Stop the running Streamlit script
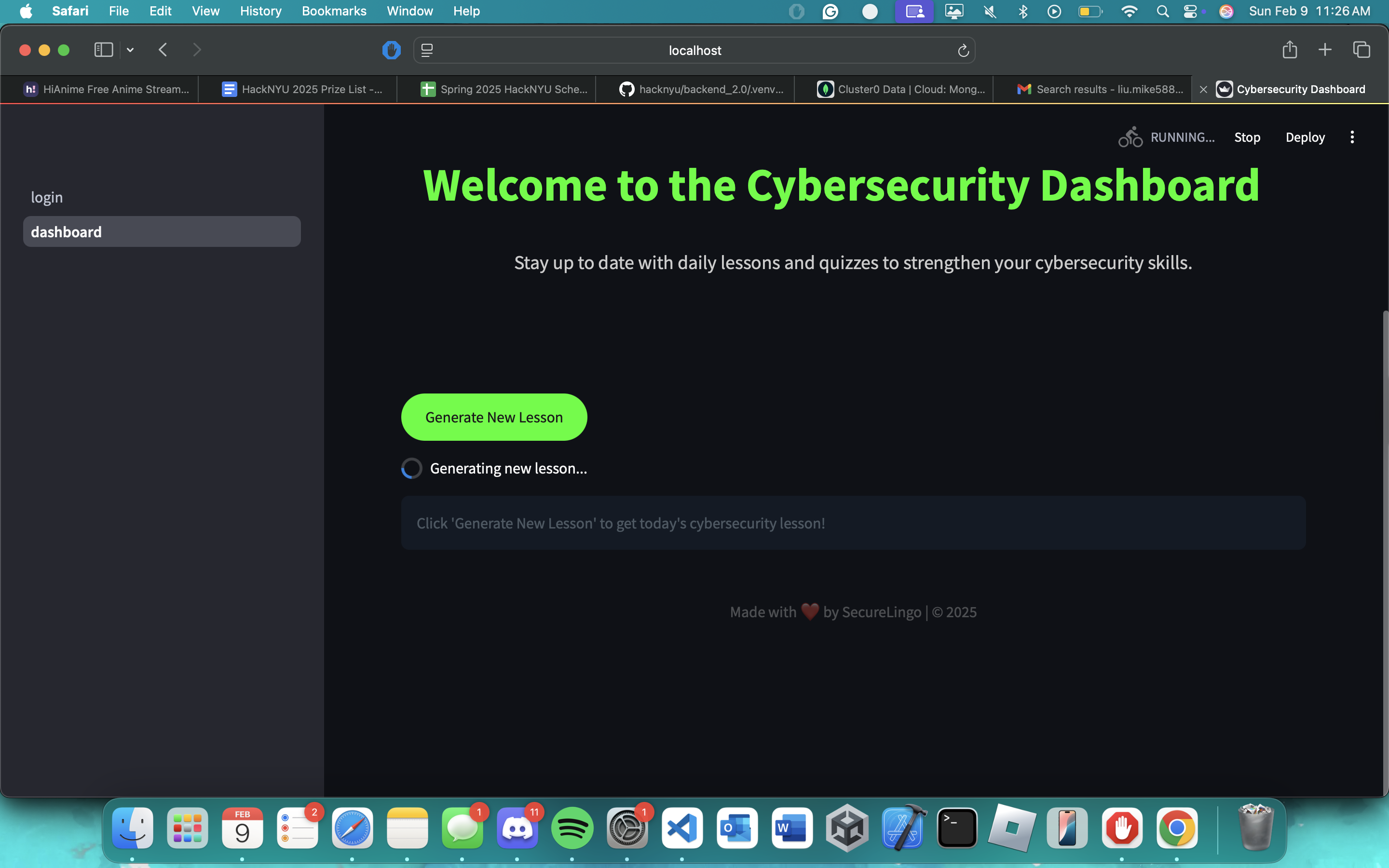The image size is (1389, 868). pos(1247,137)
